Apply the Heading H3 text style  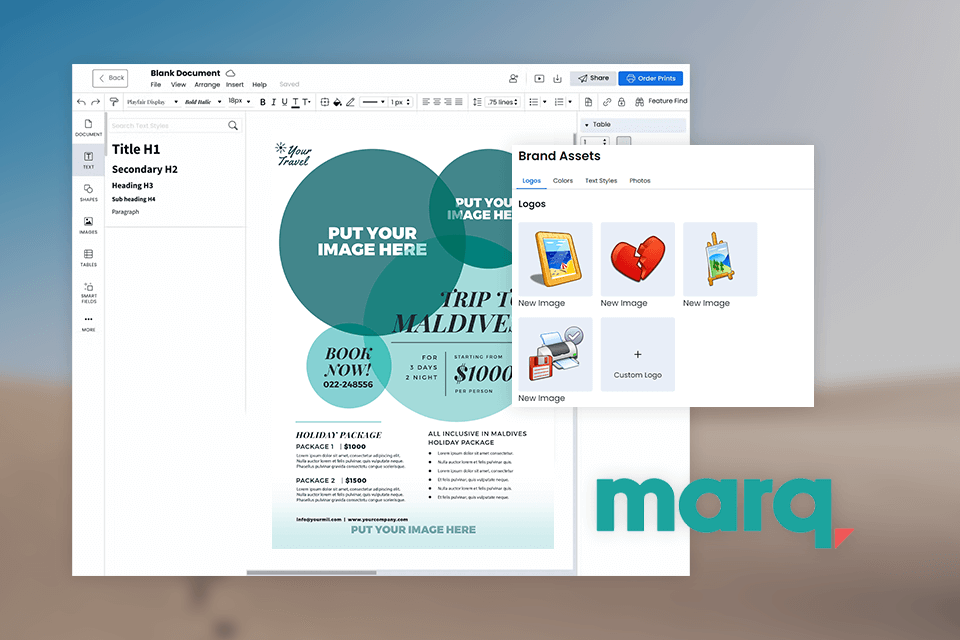132,186
